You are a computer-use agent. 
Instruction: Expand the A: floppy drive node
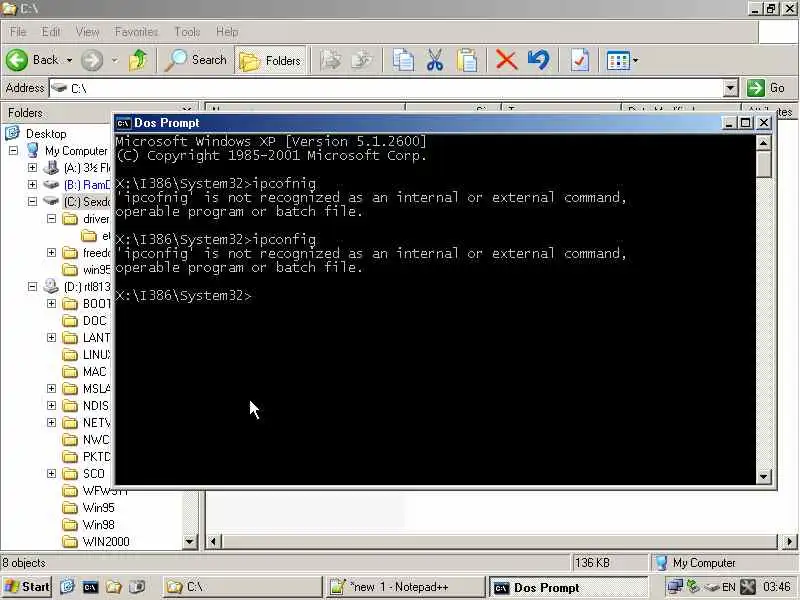point(32,167)
